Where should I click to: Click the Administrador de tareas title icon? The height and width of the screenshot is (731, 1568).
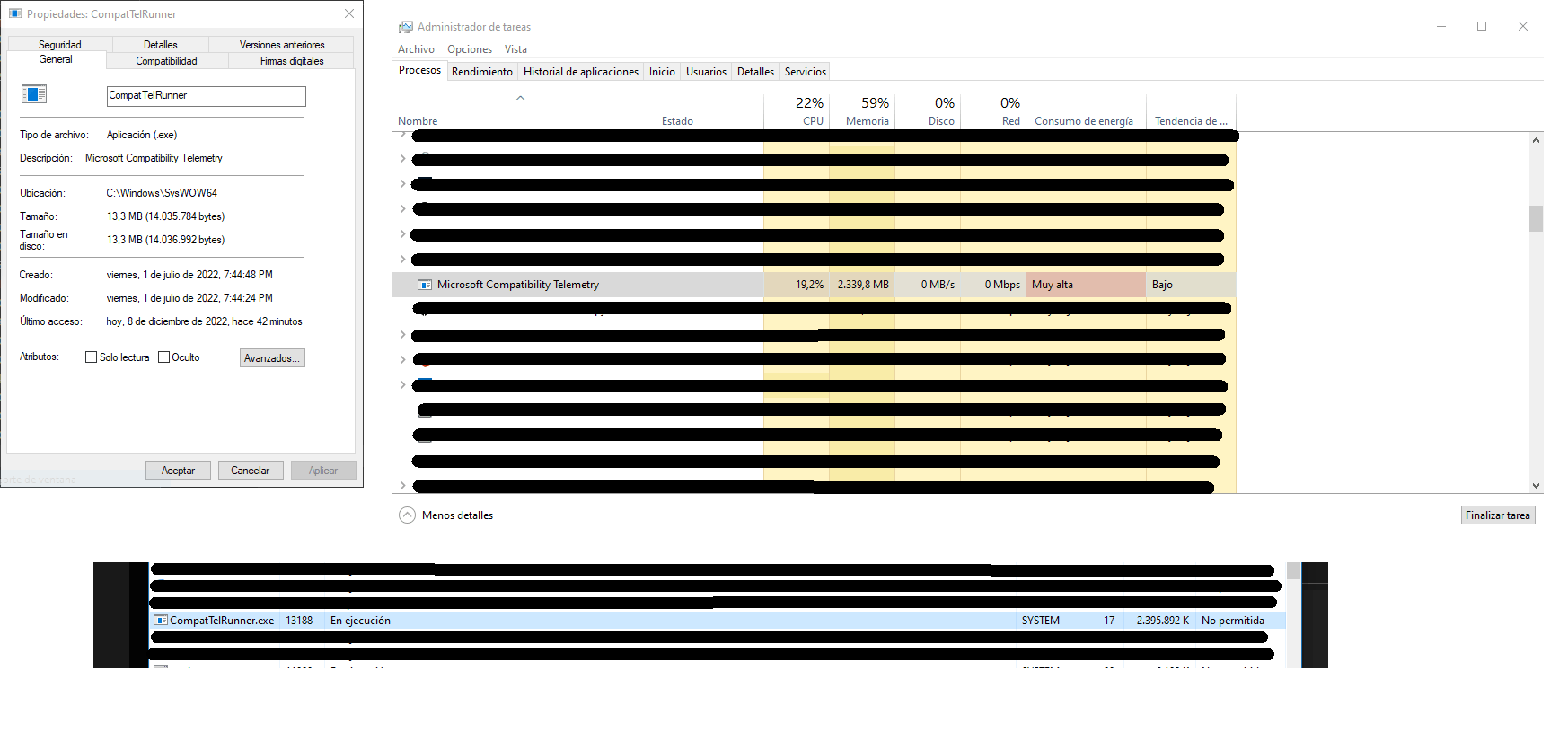(406, 27)
